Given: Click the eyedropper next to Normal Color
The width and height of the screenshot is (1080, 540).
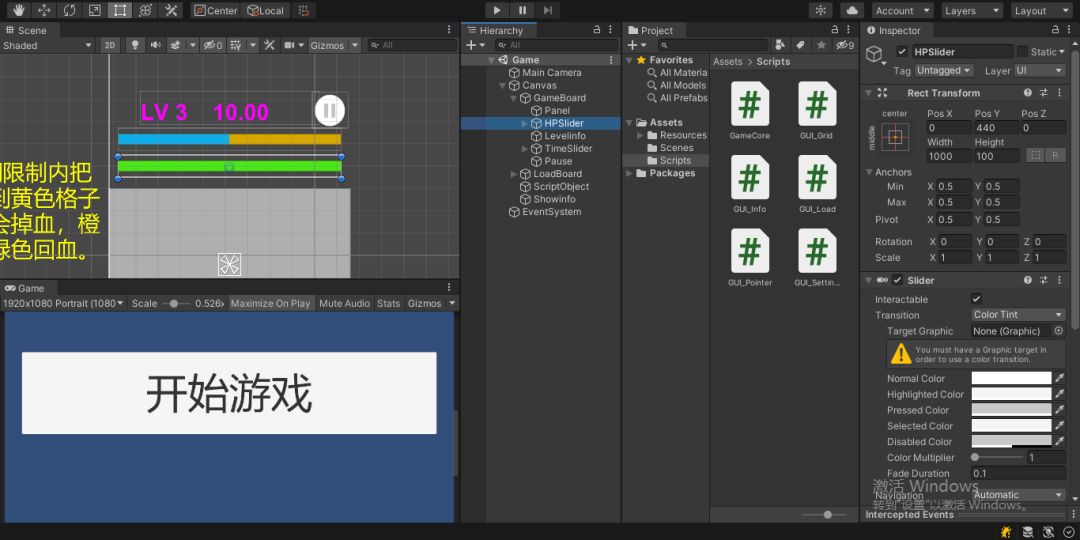Looking at the screenshot, I should [1059, 378].
